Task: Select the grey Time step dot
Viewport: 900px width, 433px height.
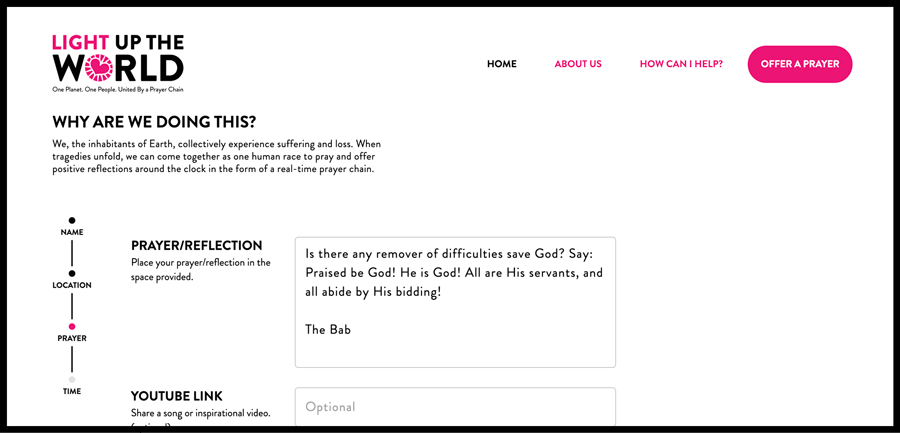Action: click(x=72, y=380)
